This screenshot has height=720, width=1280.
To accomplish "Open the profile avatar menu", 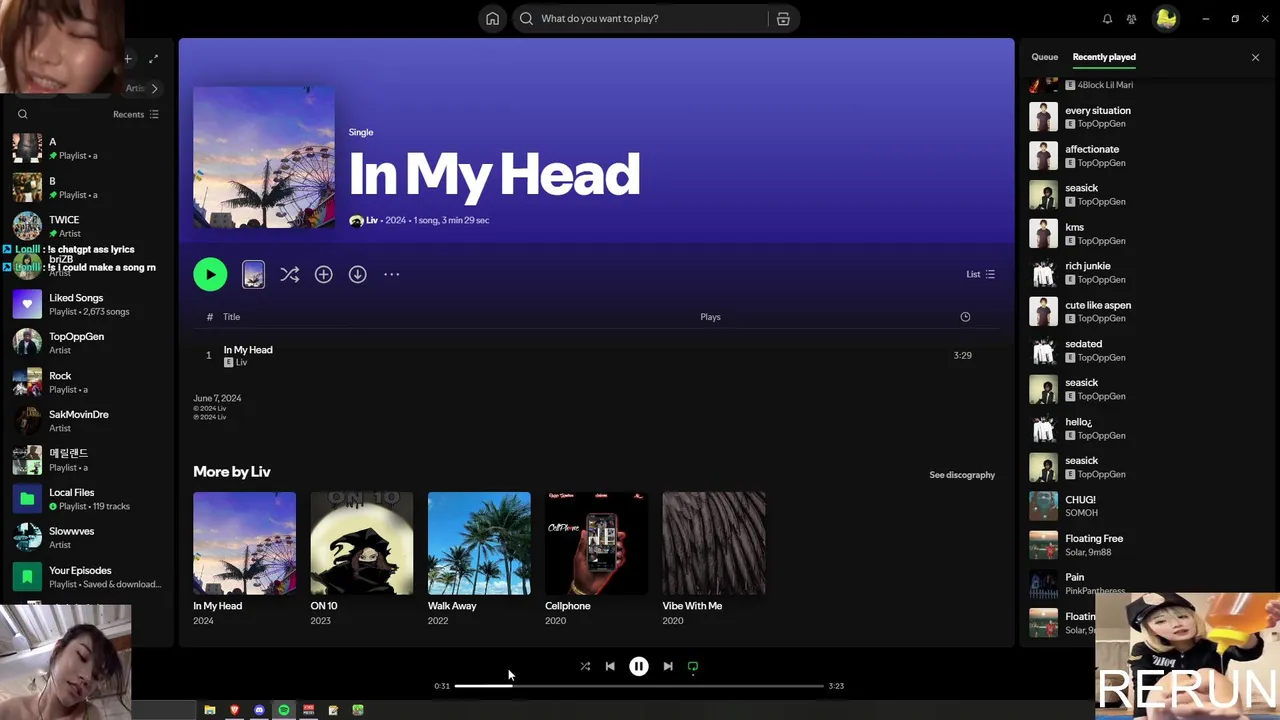I will [x=1166, y=18].
